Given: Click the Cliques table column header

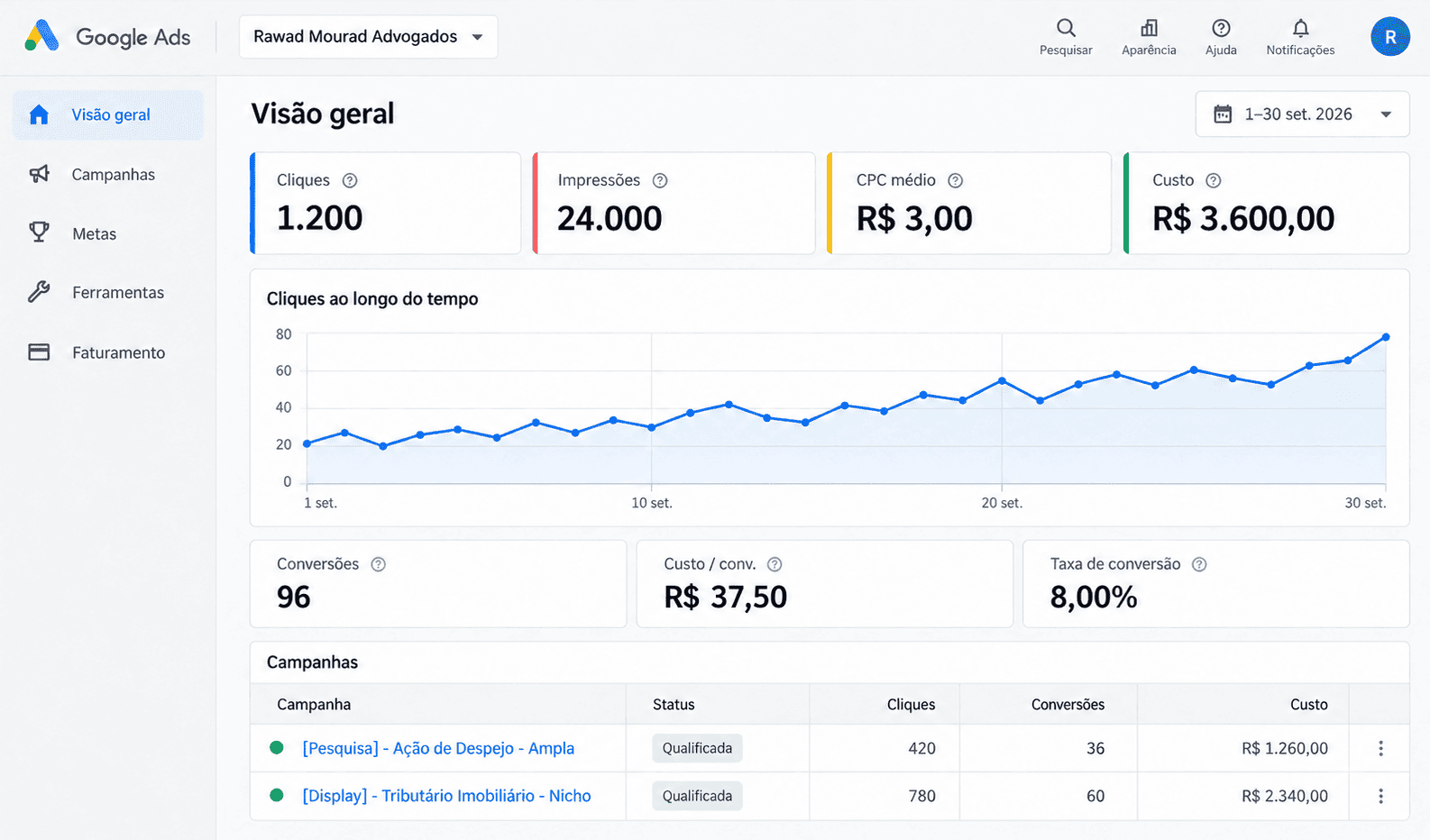Looking at the screenshot, I should point(911,705).
